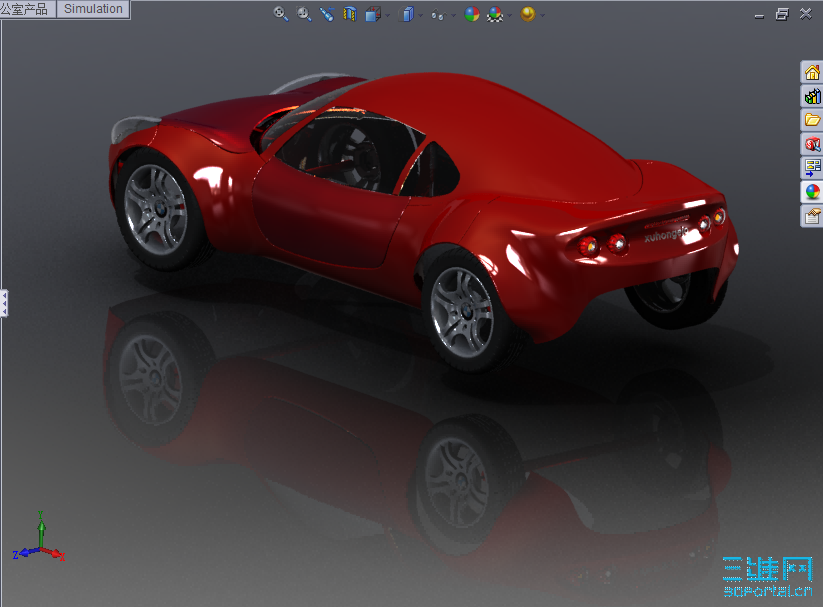The image size is (823, 607).
Task: Open the SolidWorks Search task pane tab
Action: coord(812,144)
